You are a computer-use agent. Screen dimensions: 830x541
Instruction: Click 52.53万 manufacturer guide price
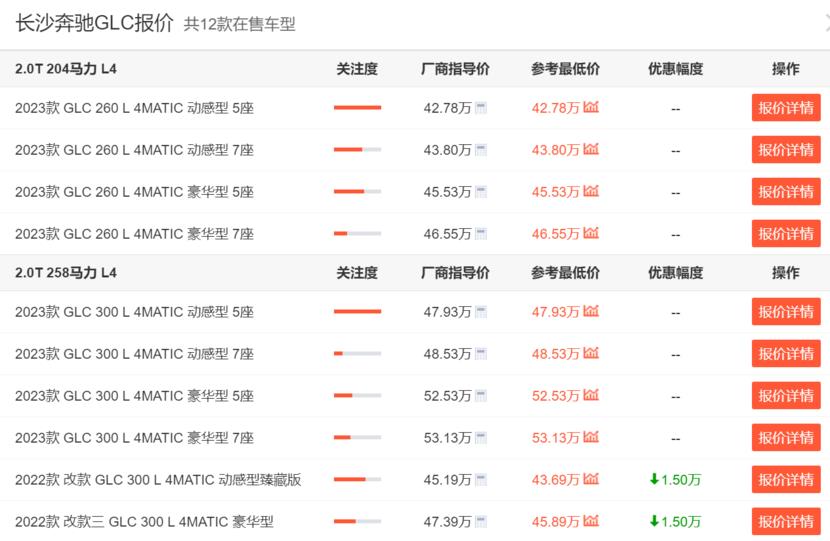(x=447, y=395)
